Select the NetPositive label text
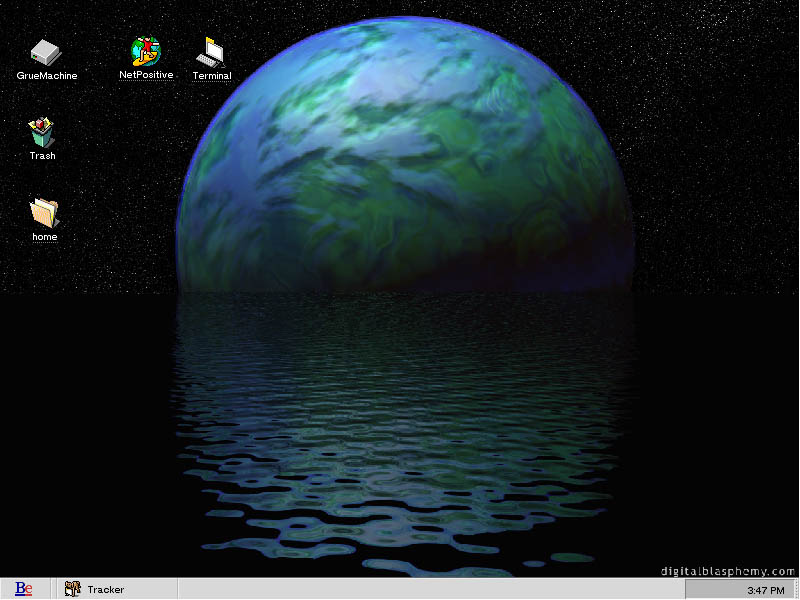The height and width of the screenshot is (600, 800). [x=146, y=74]
